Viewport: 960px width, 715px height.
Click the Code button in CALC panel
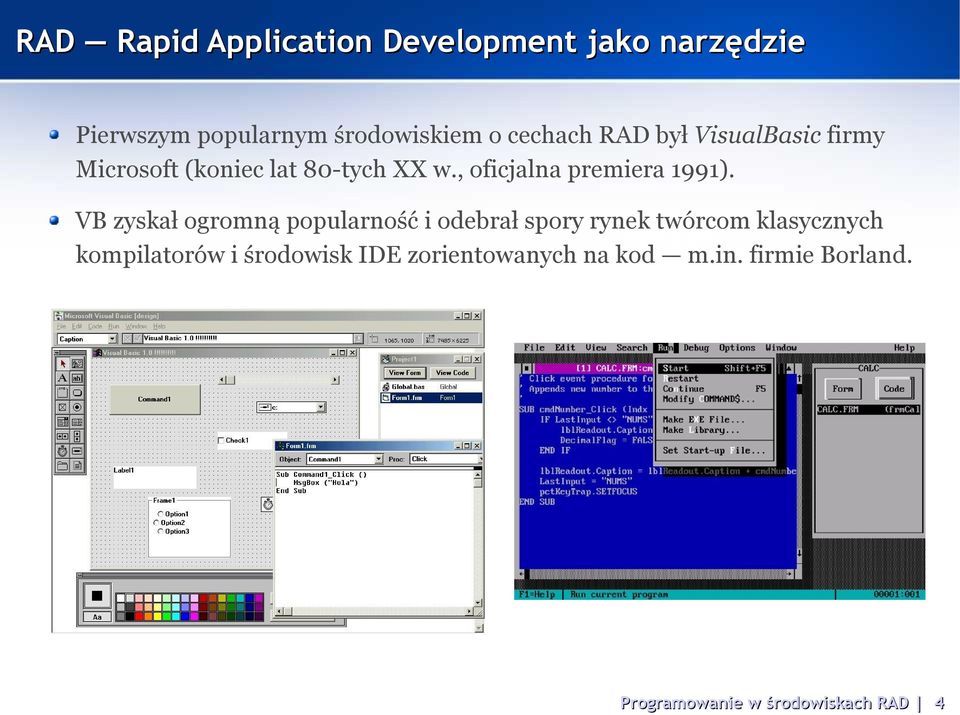coord(894,389)
